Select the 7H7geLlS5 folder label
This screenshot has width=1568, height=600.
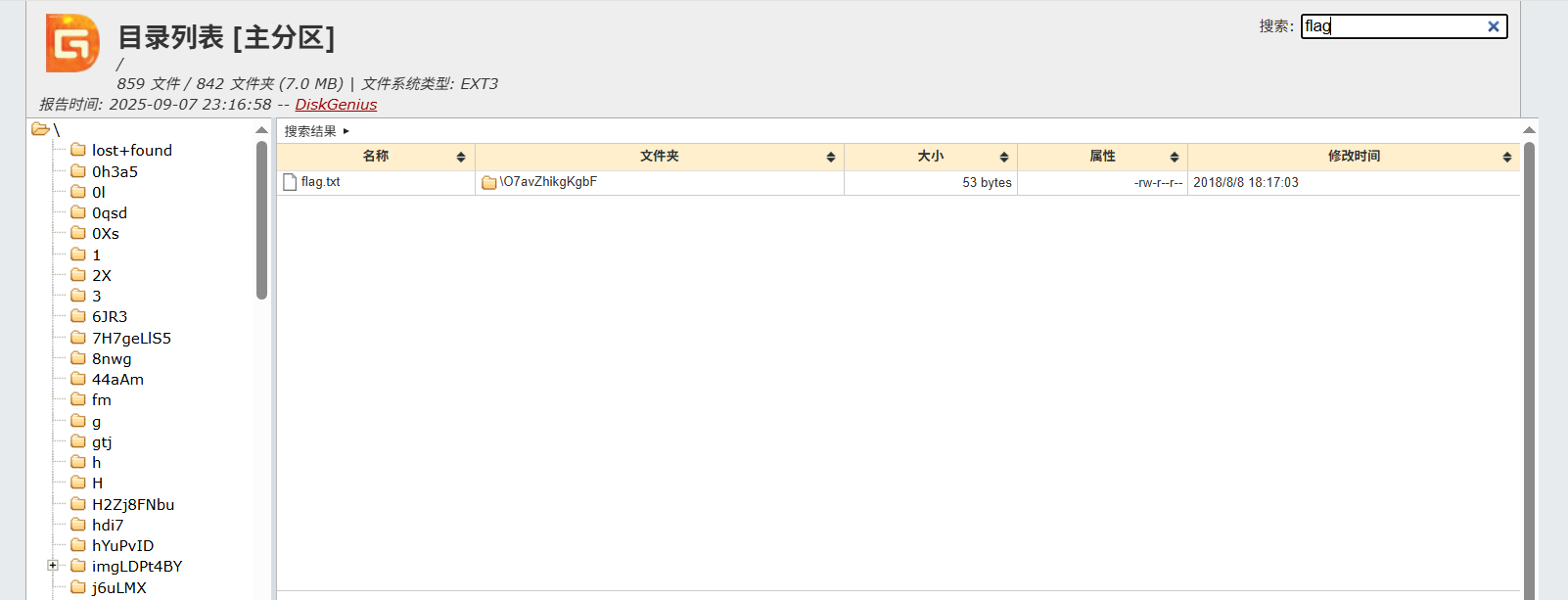click(131, 338)
